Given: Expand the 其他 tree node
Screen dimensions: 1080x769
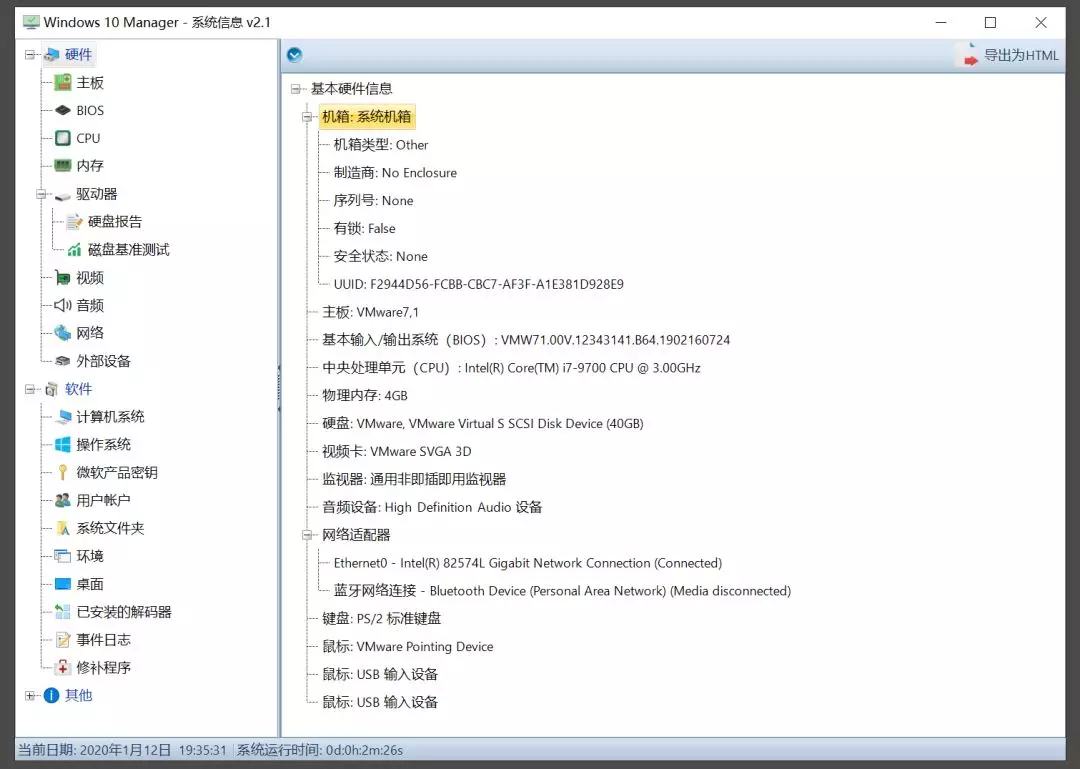Looking at the screenshot, I should tap(30, 695).
